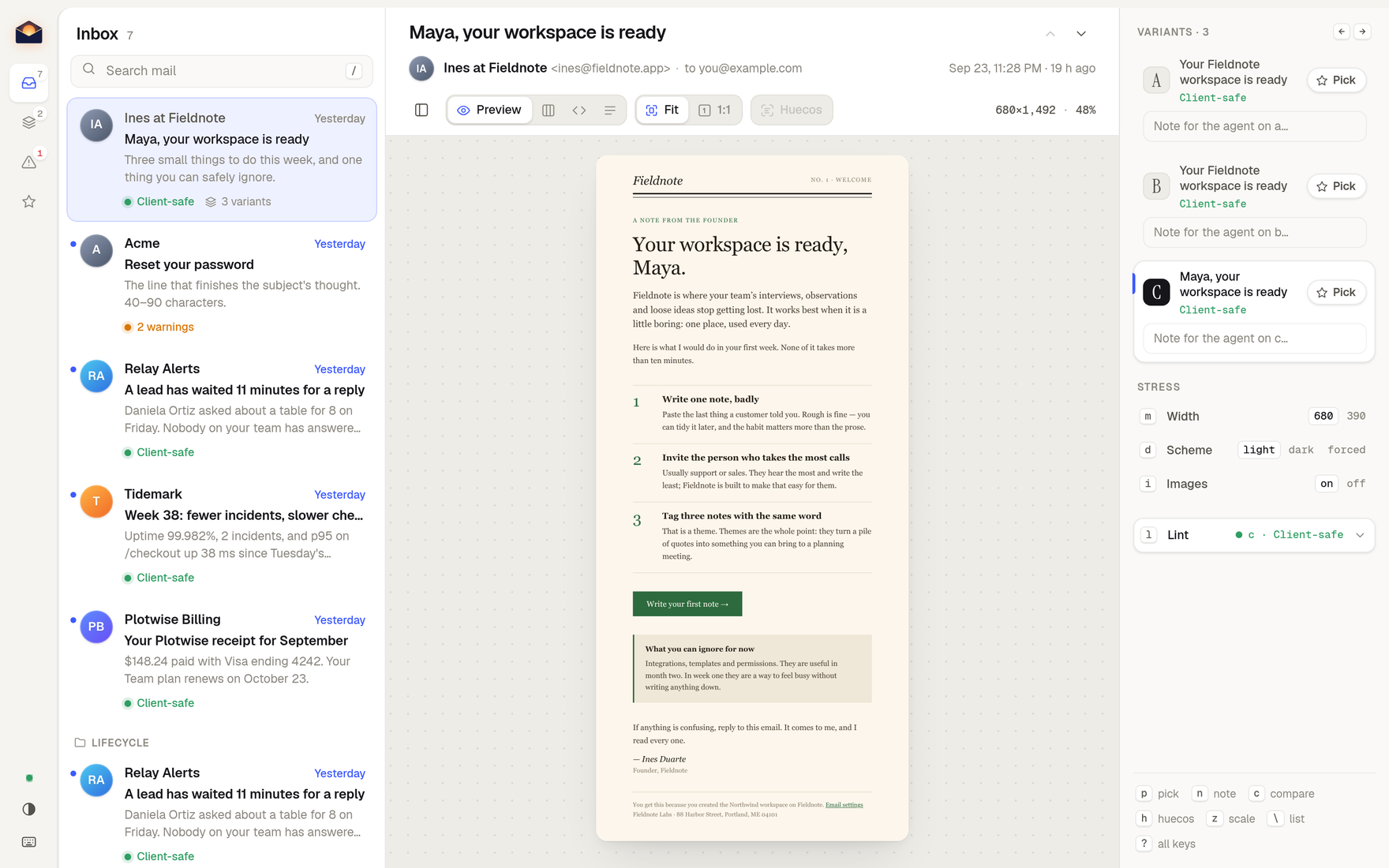The height and width of the screenshot is (868, 1389).
Task: Click the variant B letter badge
Action: (1156, 186)
